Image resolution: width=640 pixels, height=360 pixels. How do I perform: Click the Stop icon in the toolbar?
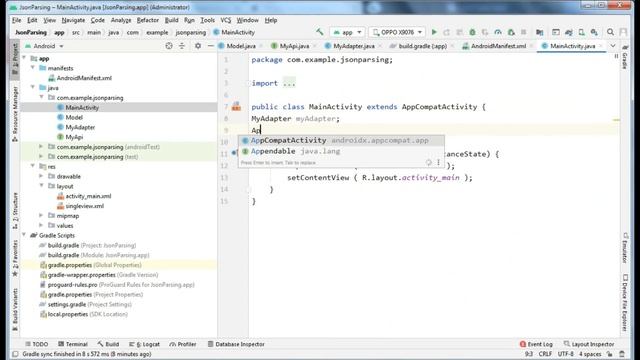[x=524, y=32]
